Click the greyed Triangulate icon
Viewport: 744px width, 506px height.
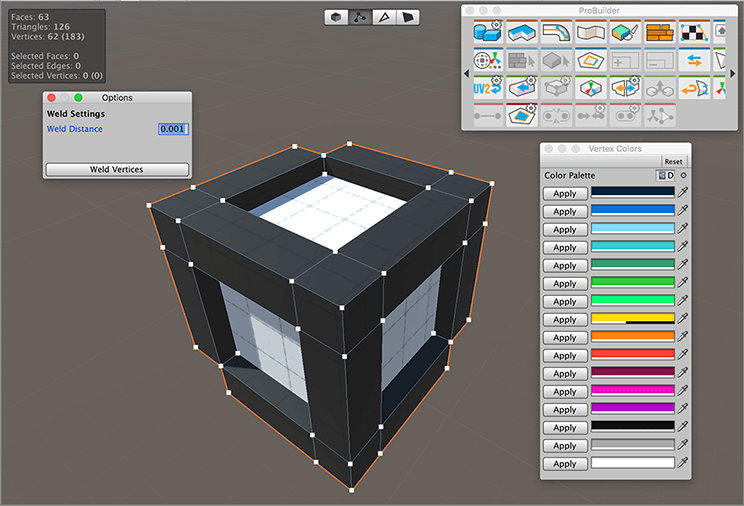[x=660, y=115]
